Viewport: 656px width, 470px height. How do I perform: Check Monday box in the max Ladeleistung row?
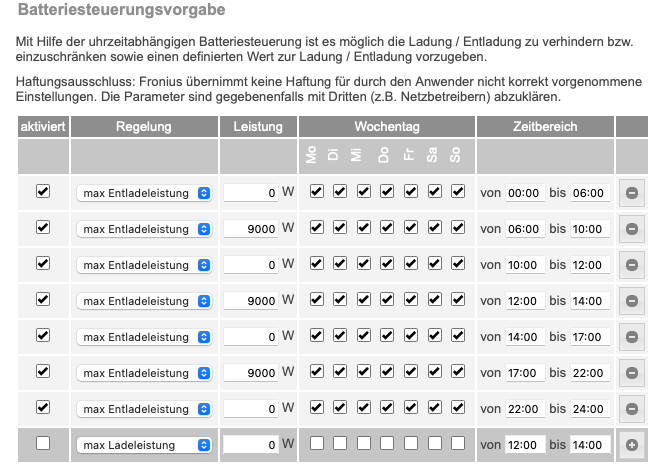point(317,443)
